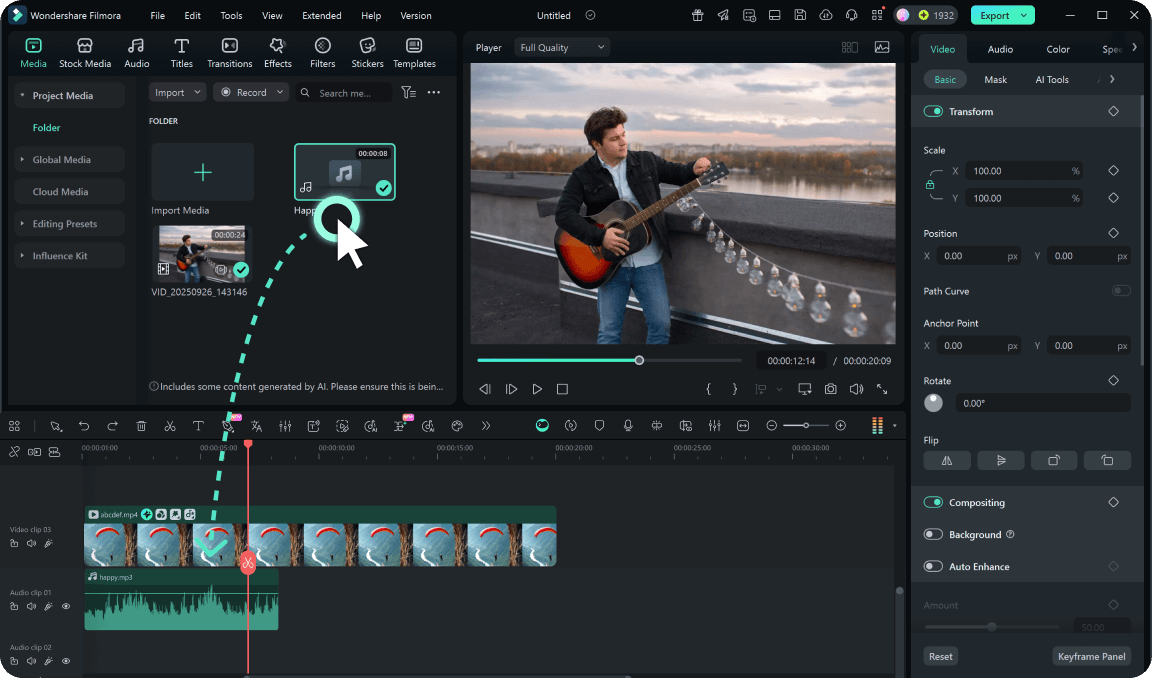Click the timeline zoom slider
Screen dimensions: 1152x678
806,426
